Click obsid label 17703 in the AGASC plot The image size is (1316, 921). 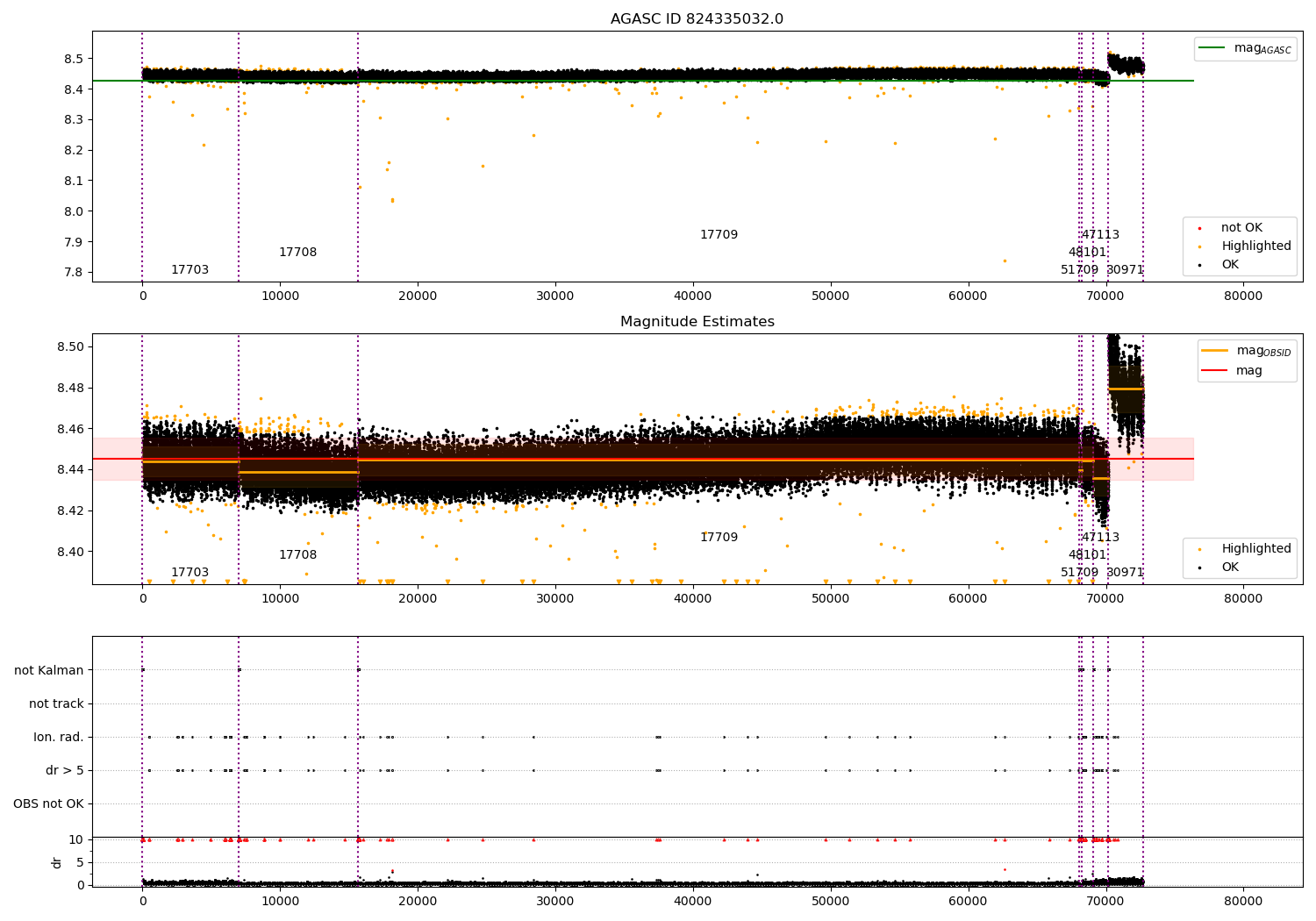click(x=190, y=270)
